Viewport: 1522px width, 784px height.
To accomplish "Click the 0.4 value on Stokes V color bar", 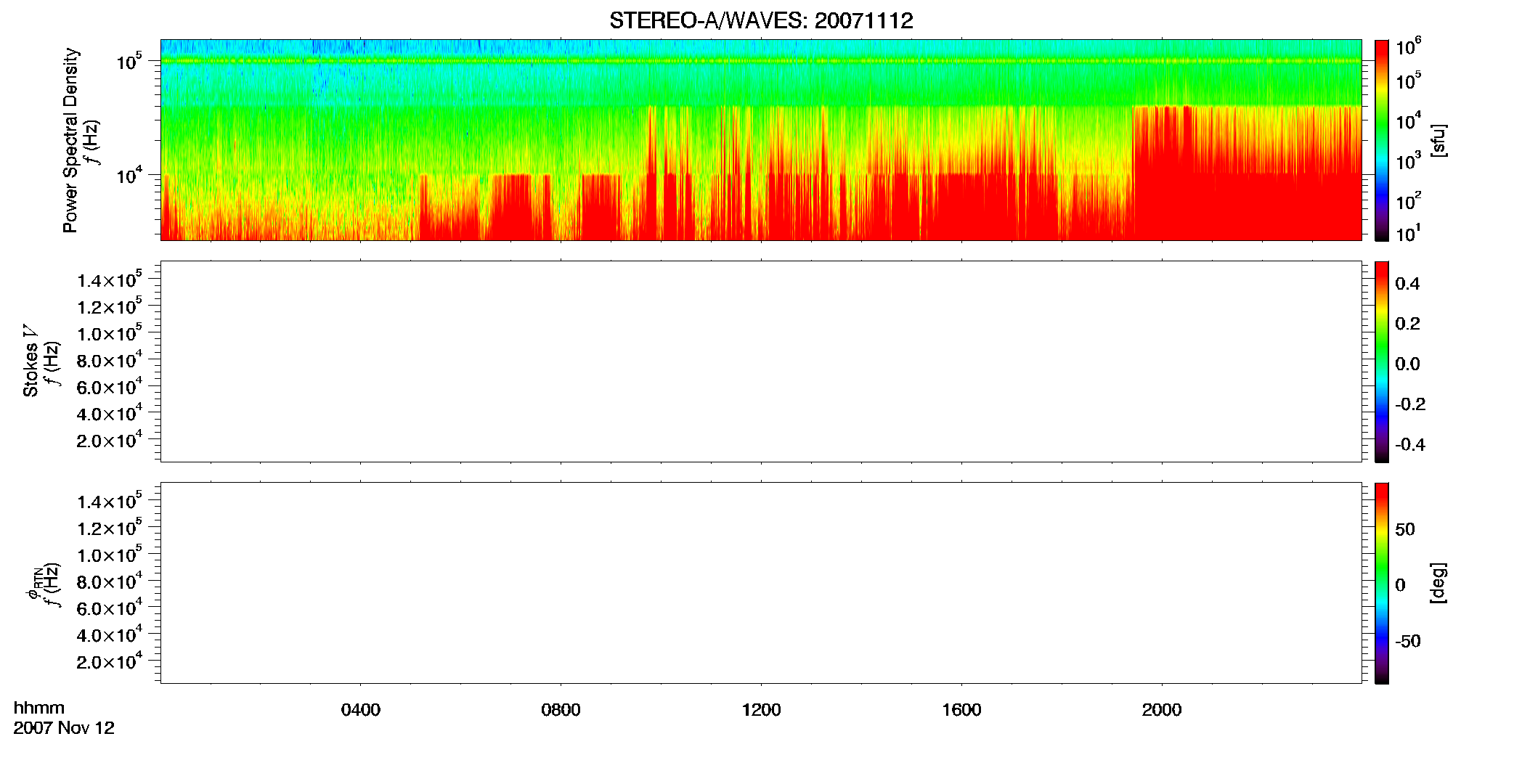I will click(x=1407, y=284).
